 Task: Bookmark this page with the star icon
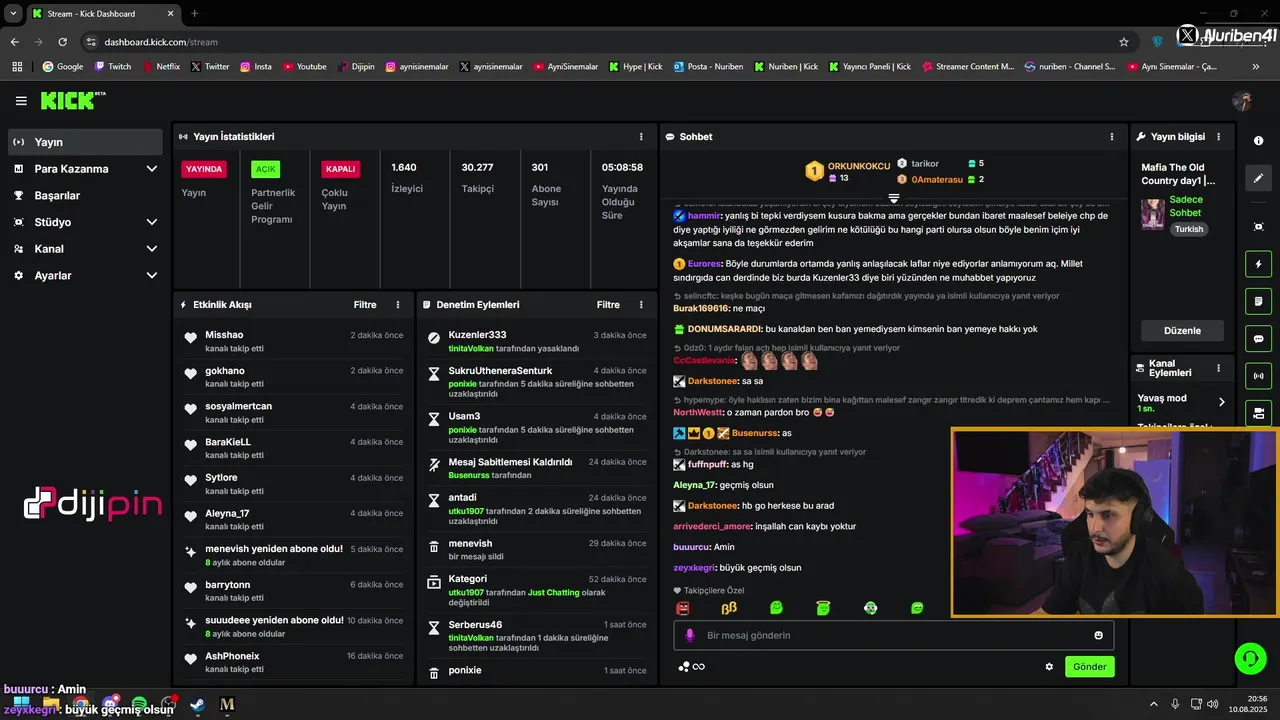coord(1124,42)
